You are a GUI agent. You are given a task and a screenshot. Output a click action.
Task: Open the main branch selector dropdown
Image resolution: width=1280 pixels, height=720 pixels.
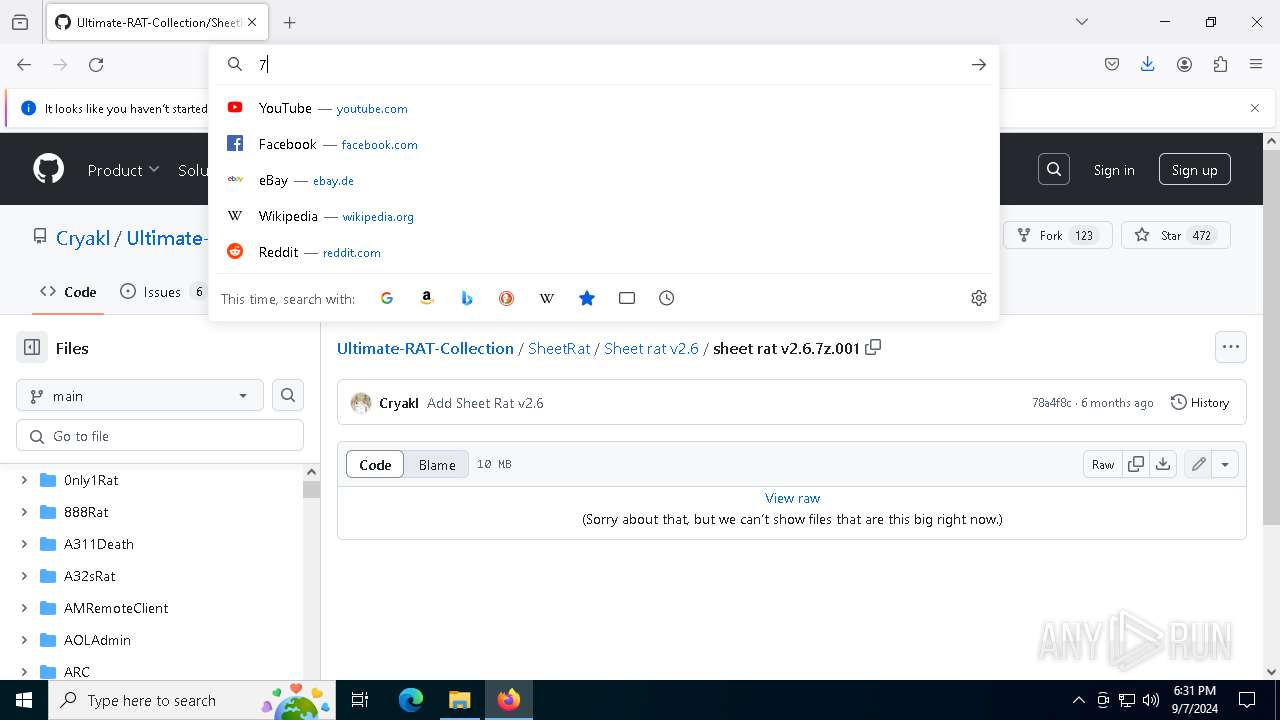point(140,396)
